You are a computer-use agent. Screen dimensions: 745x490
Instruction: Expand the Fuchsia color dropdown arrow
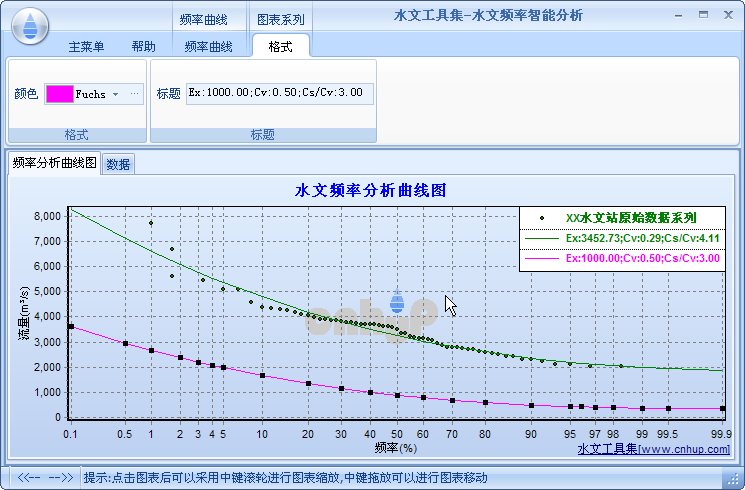point(115,94)
